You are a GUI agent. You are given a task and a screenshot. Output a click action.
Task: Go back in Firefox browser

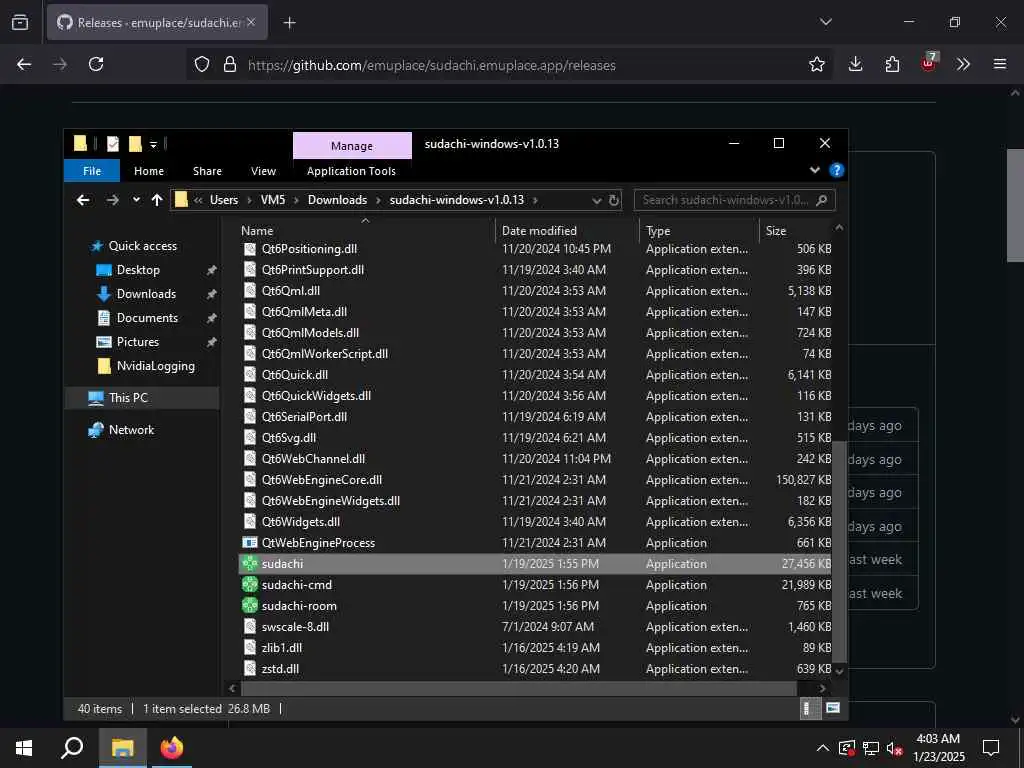[x=24, y=64]
